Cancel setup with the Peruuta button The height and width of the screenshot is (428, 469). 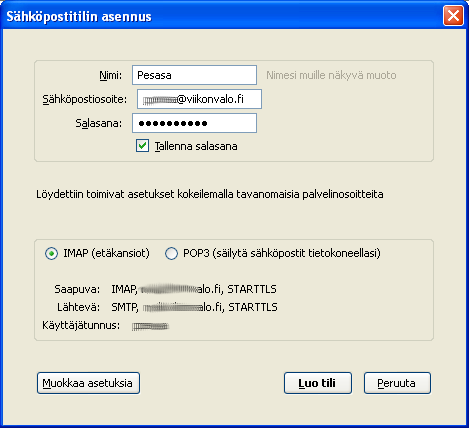coord(397,383)
